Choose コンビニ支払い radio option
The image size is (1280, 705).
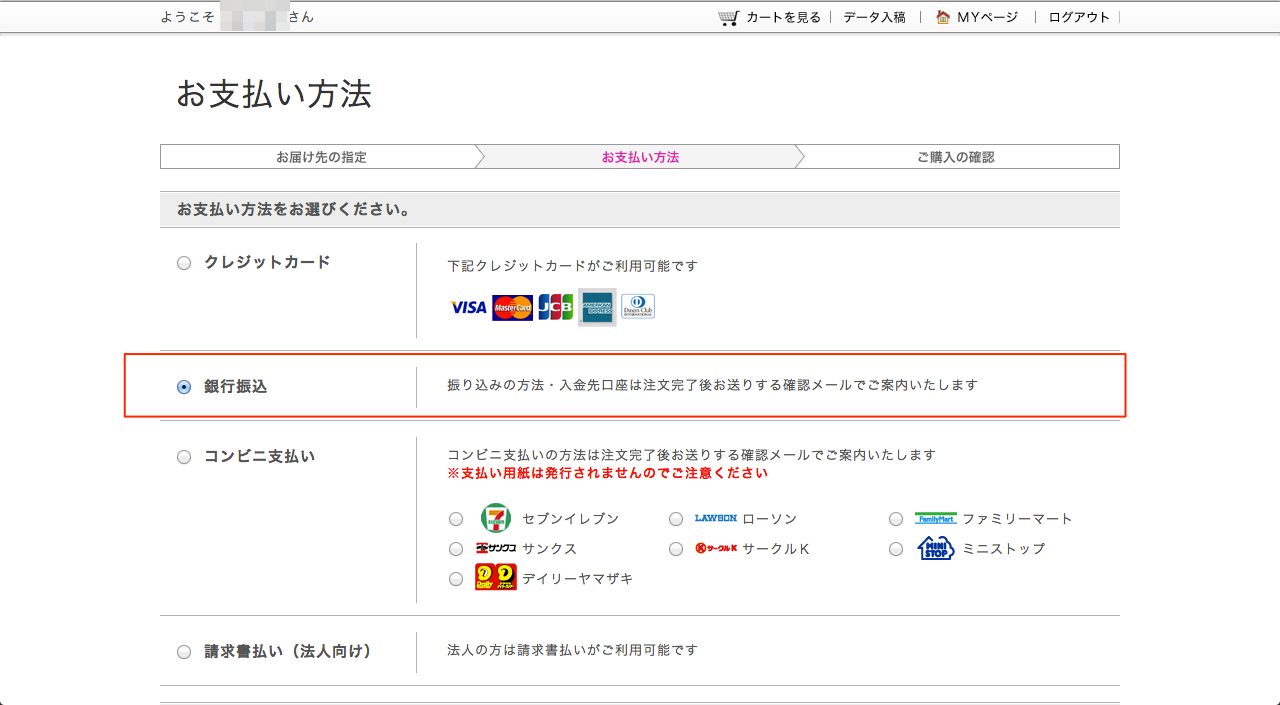click(184, 457)
